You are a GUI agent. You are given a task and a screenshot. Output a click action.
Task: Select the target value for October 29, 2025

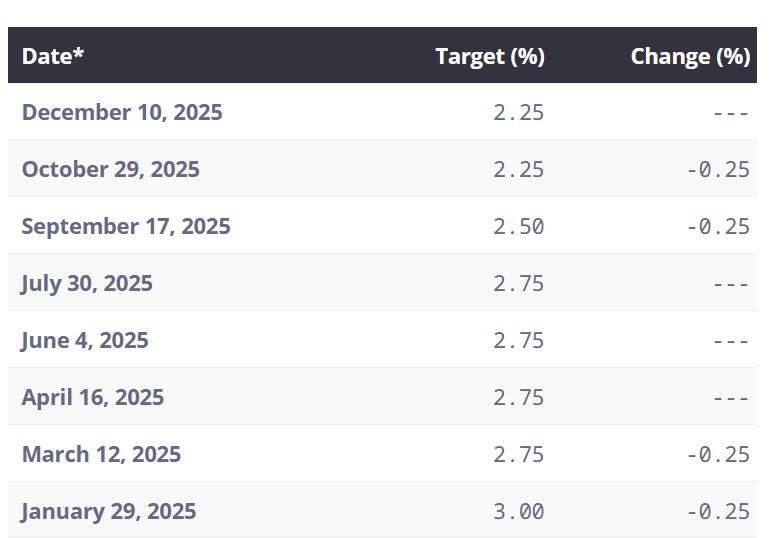pyautogui.click(x=519, y=170)
